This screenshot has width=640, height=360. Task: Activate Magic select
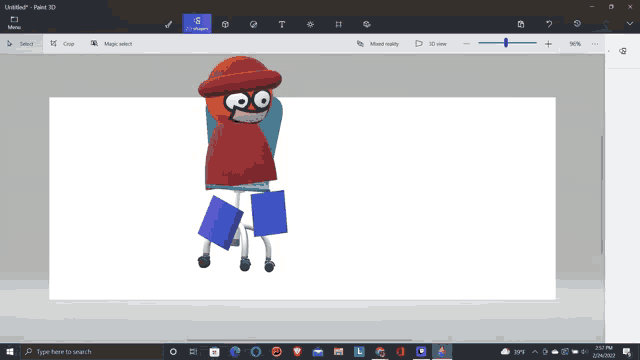point(111,44)
